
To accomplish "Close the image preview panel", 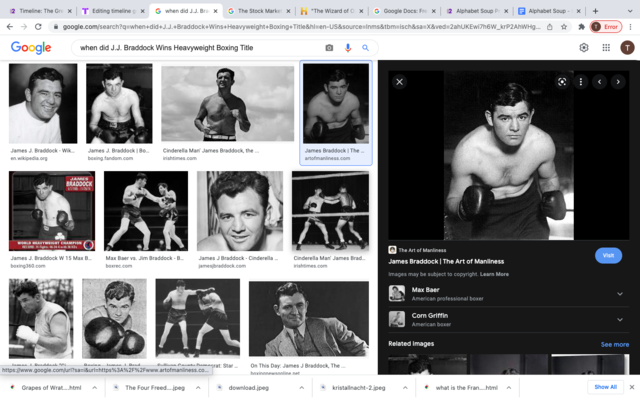I will pyautogui.click(x=400, y=82).
